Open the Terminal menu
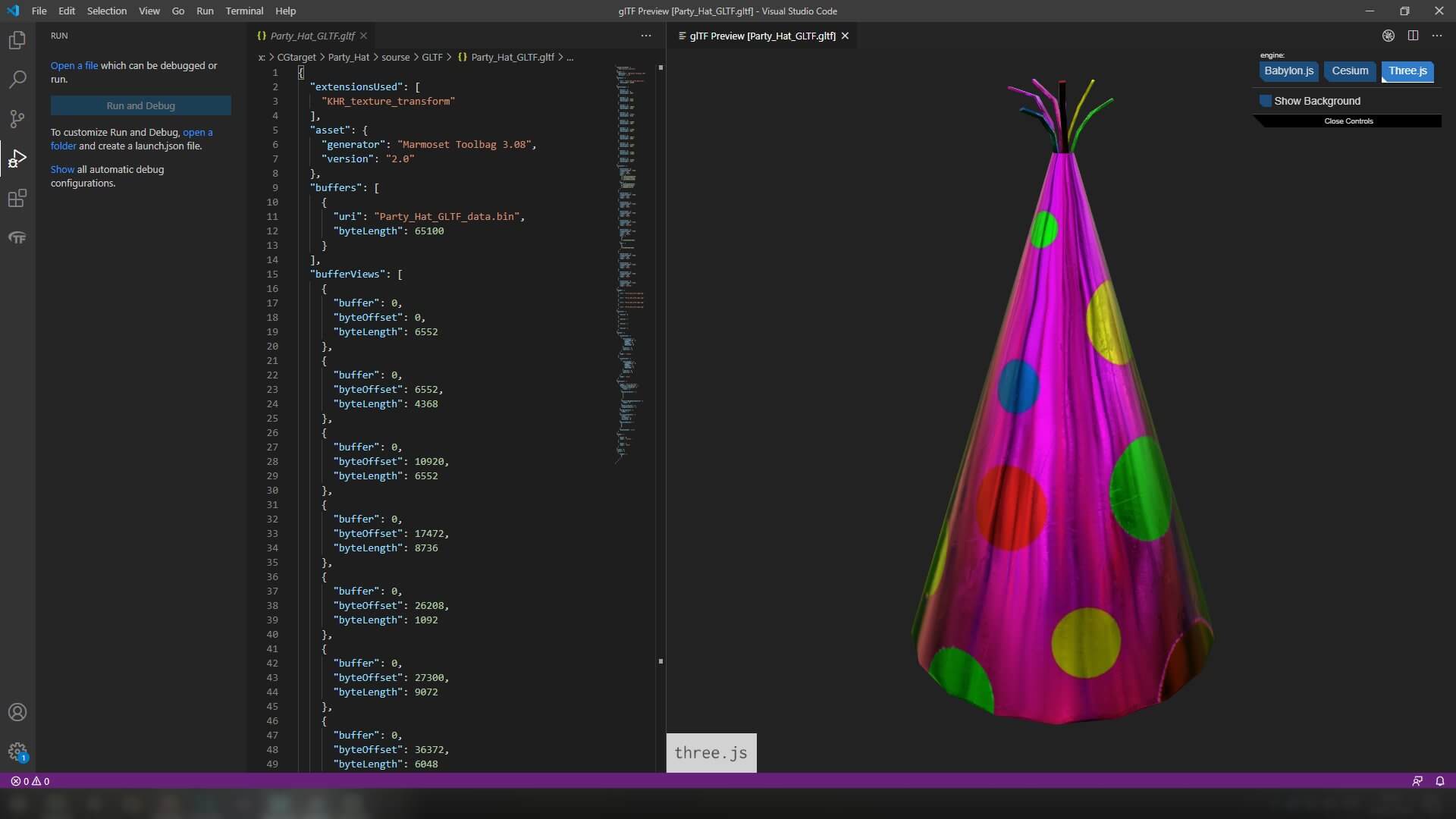Viewport: 1456px width, 819px height. 244,11
